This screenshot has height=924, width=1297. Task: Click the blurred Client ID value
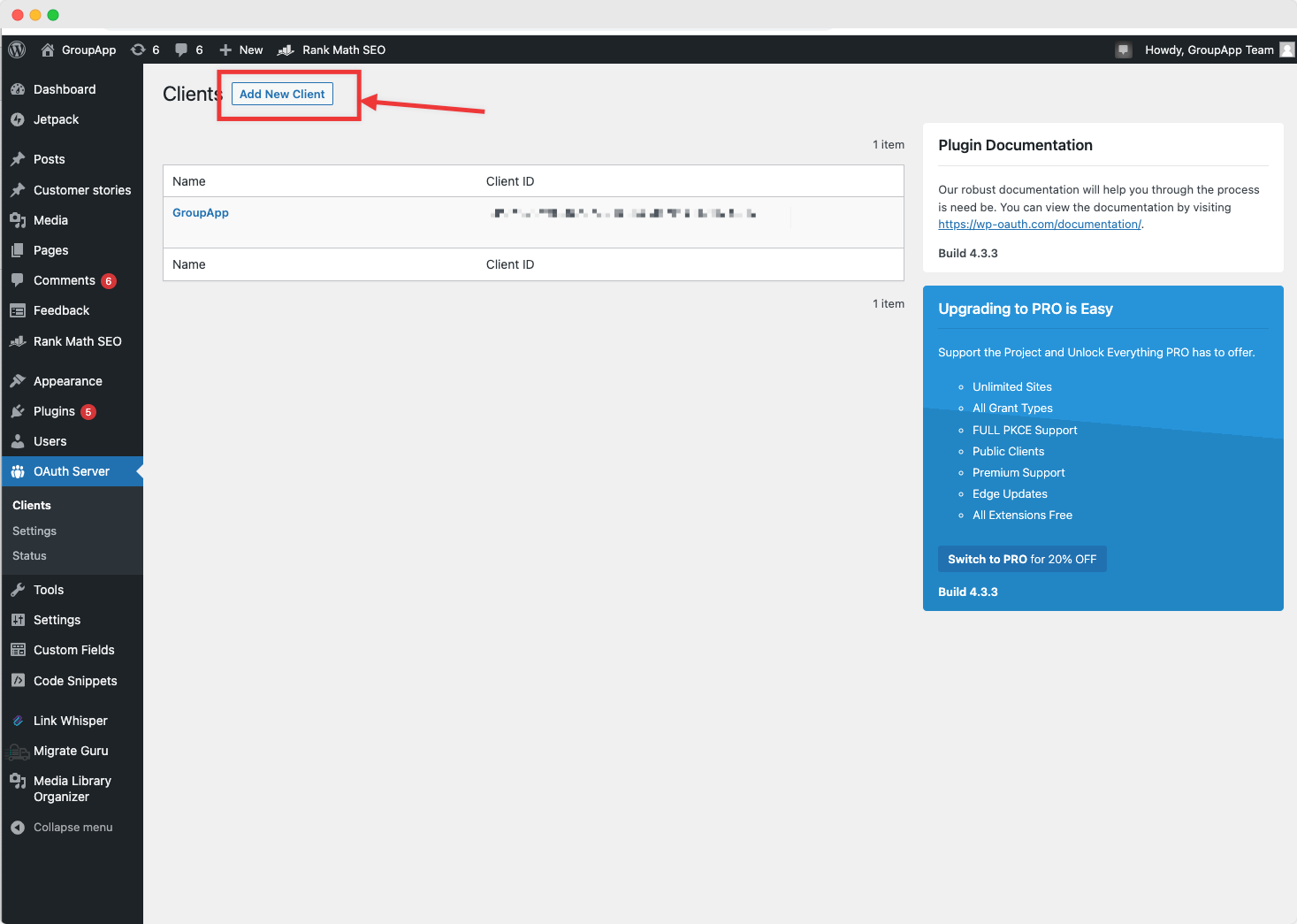[623, 213]
